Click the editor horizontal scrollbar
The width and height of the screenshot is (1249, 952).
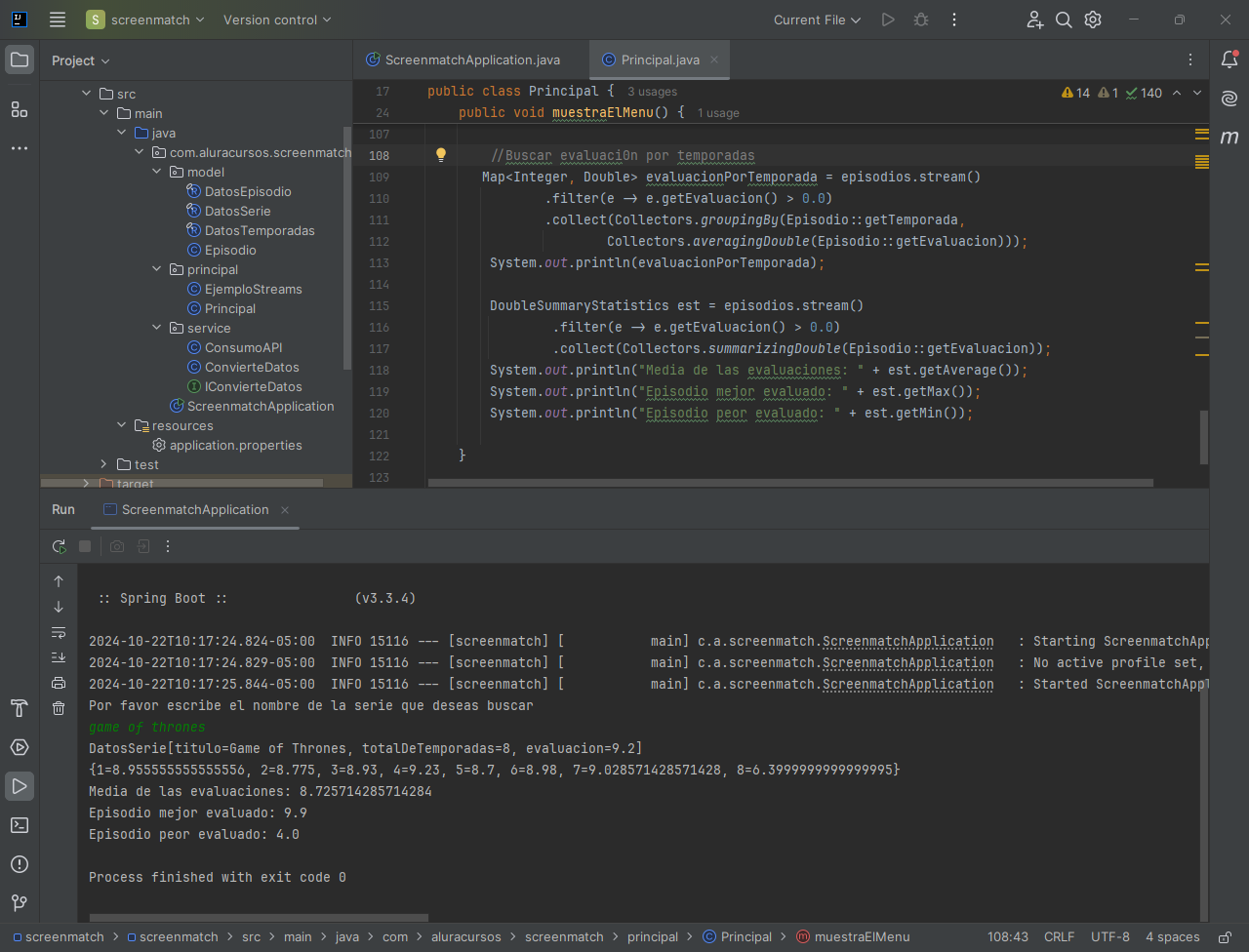click(x=790, y=482)
